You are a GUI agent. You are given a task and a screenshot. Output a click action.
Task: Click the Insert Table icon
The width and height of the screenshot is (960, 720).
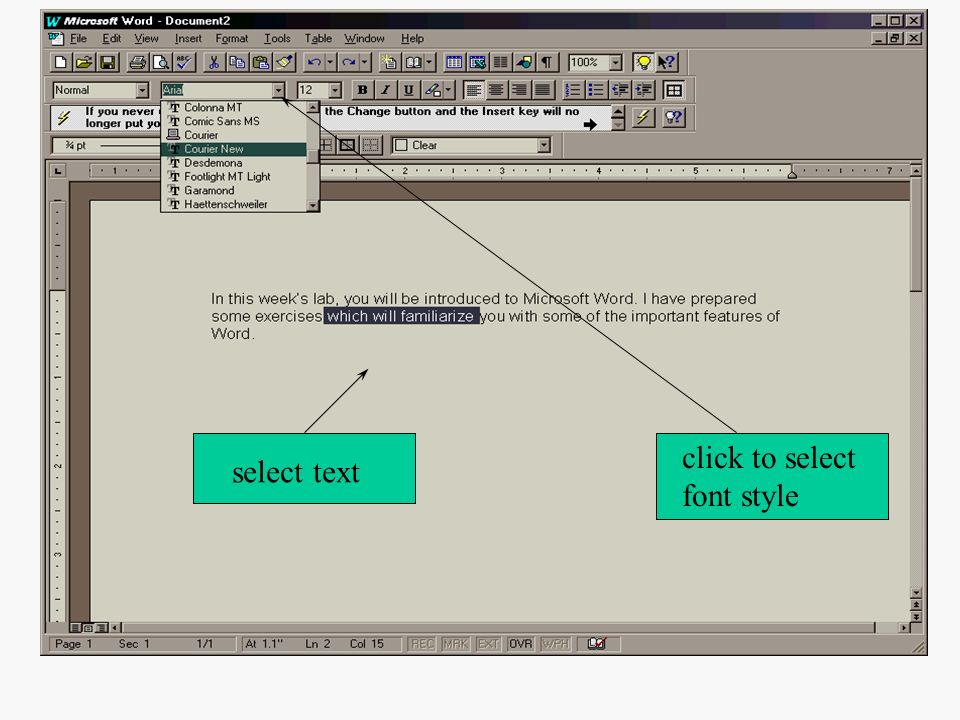point(454,62)
